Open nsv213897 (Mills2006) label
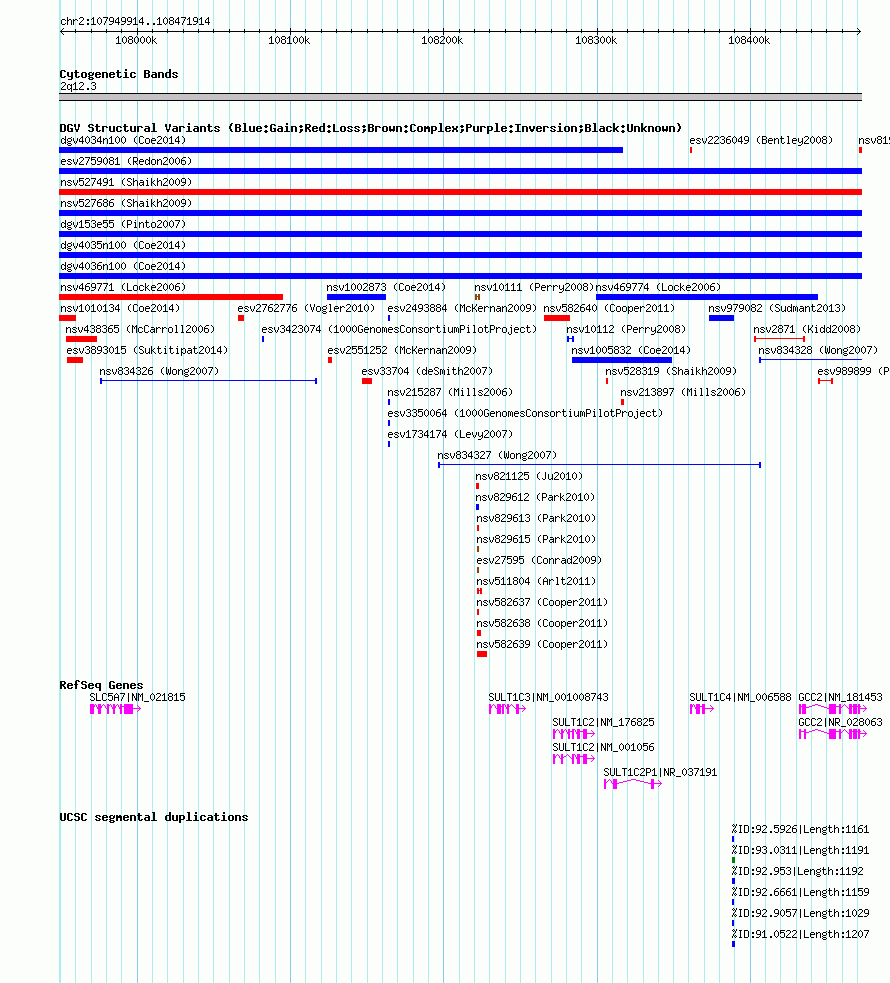 pyautogui.click(x=683, y=392)
